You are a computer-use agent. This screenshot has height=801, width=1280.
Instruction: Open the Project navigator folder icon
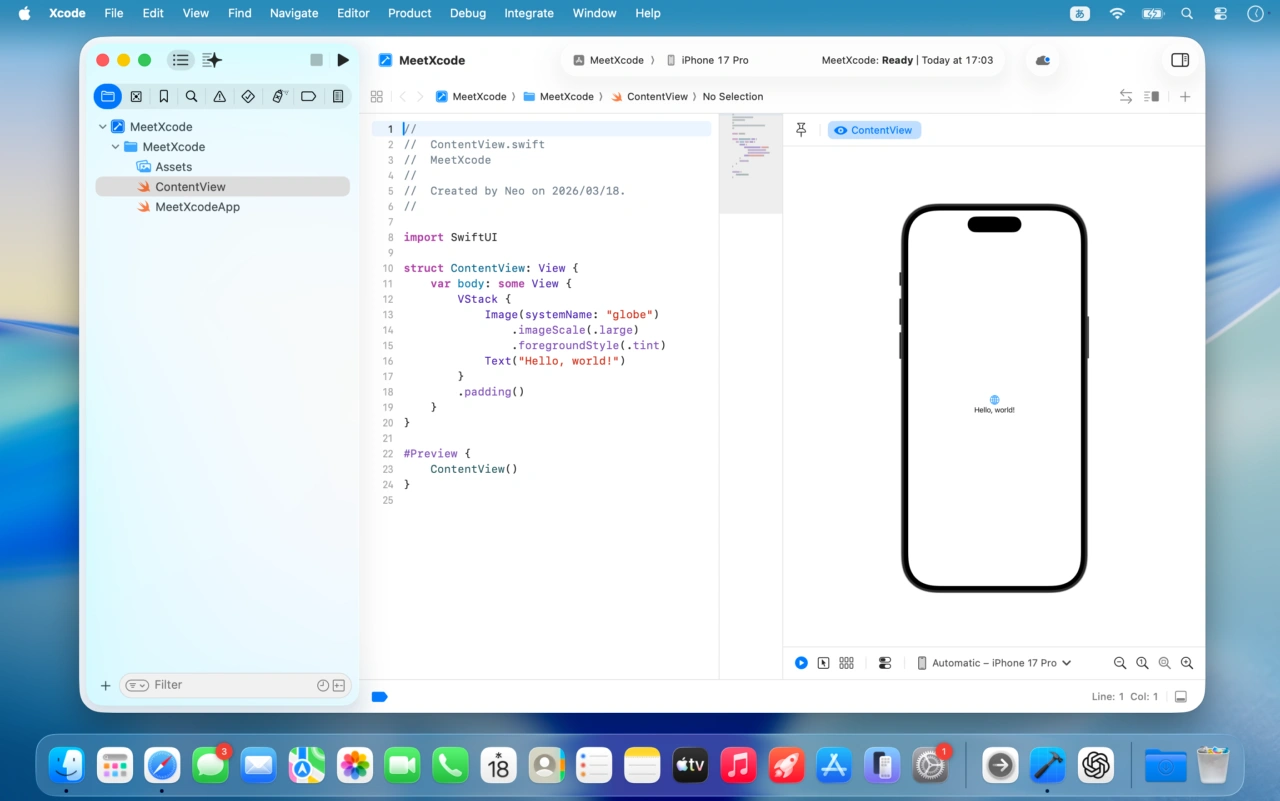click(x=108, y=96)
